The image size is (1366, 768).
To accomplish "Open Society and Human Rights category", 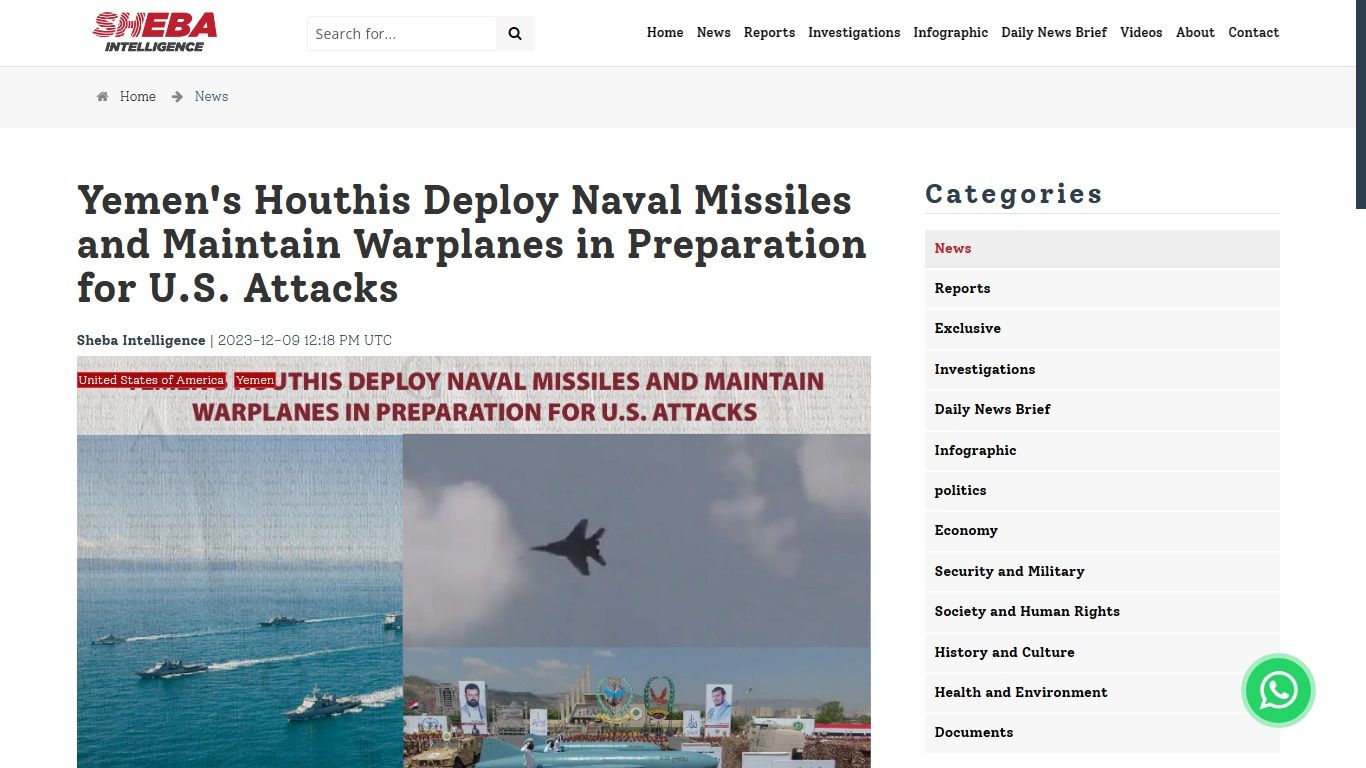I will [x=1026, y=612].
